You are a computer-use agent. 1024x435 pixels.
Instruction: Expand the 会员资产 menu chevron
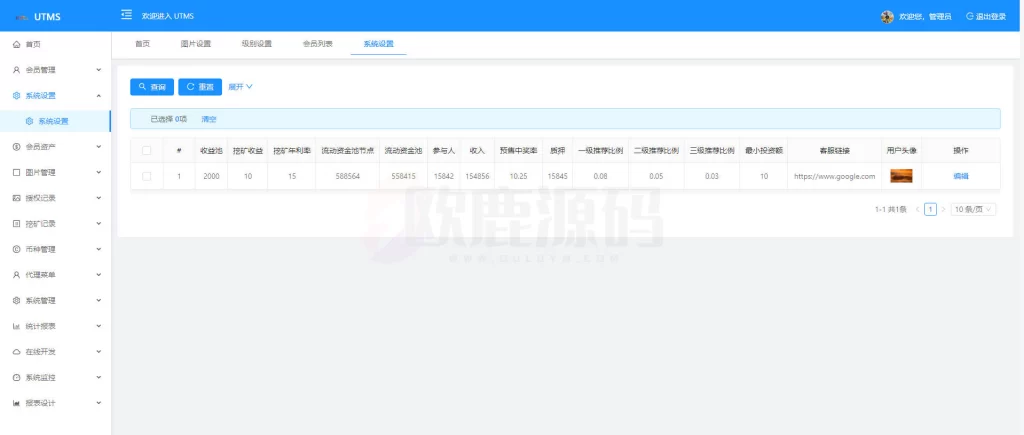pos(99,147)
